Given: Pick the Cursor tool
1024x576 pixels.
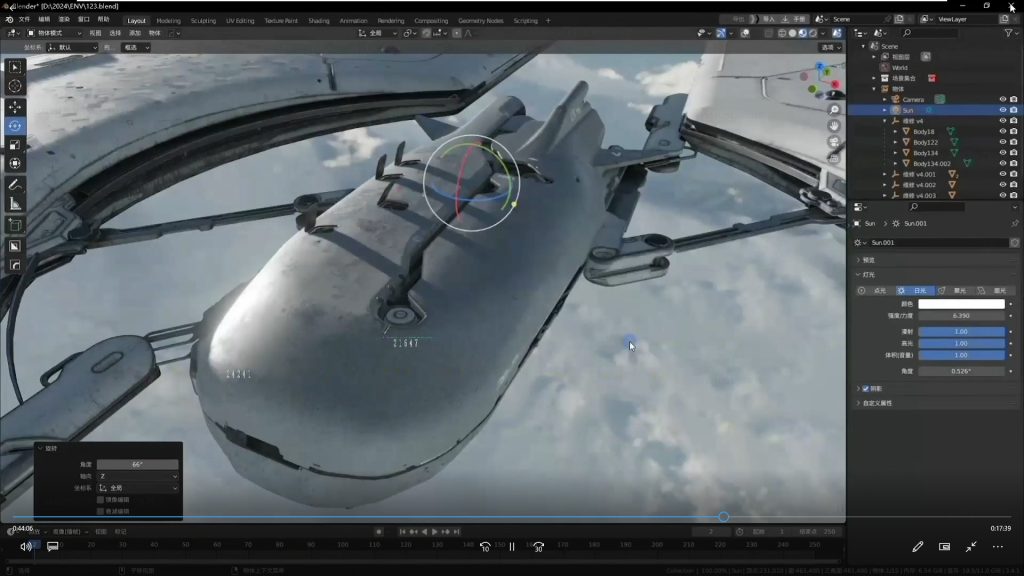Looking at the screenshot, I should click(x=15, y=86).
